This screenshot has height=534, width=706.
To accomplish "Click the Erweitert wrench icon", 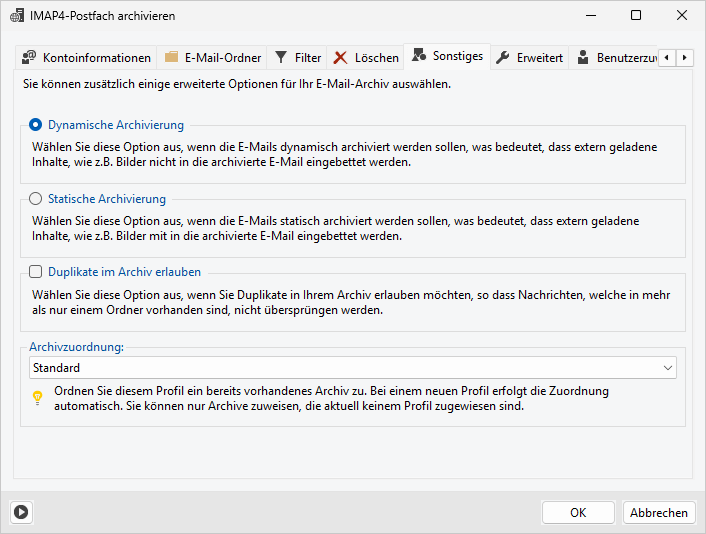I will 503,58.
